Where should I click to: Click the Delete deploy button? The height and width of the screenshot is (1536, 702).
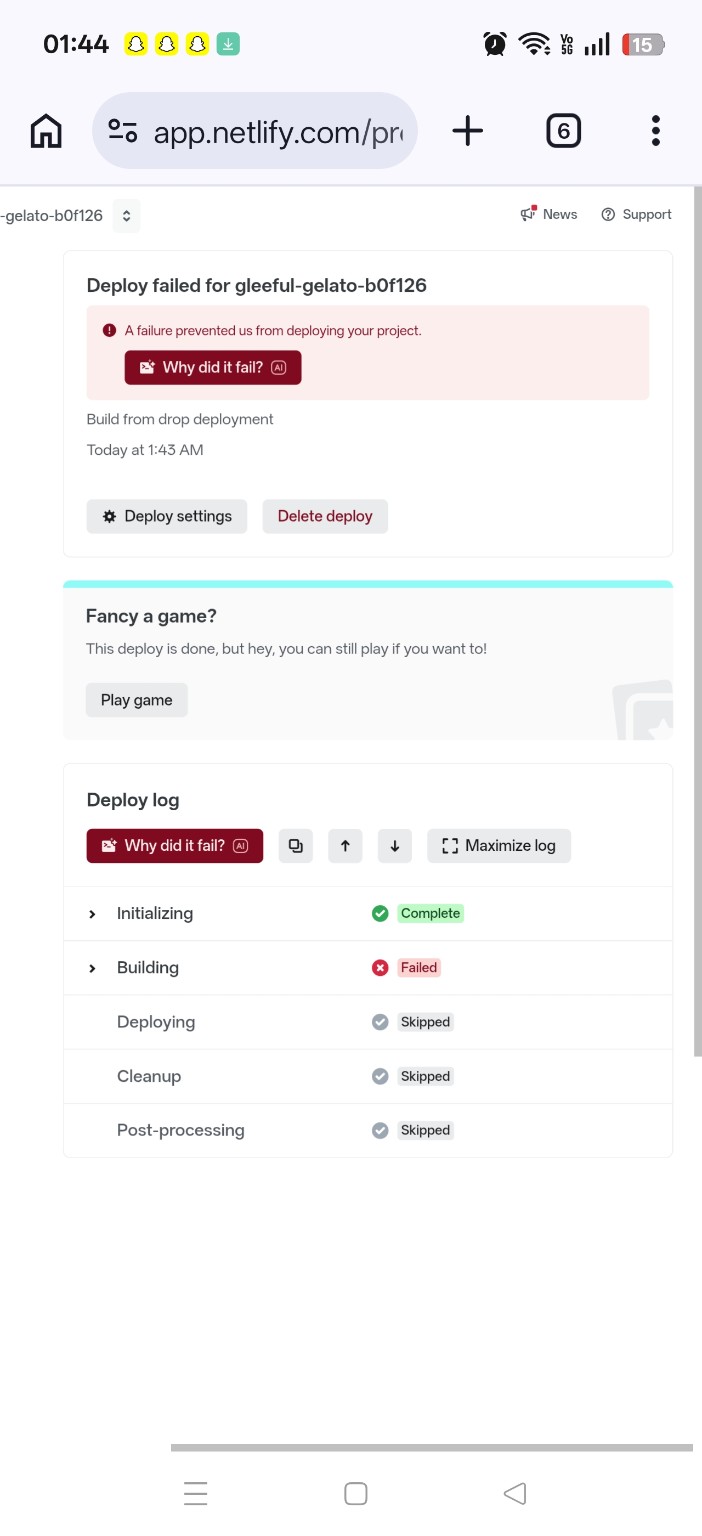click(x=325, y=516)
